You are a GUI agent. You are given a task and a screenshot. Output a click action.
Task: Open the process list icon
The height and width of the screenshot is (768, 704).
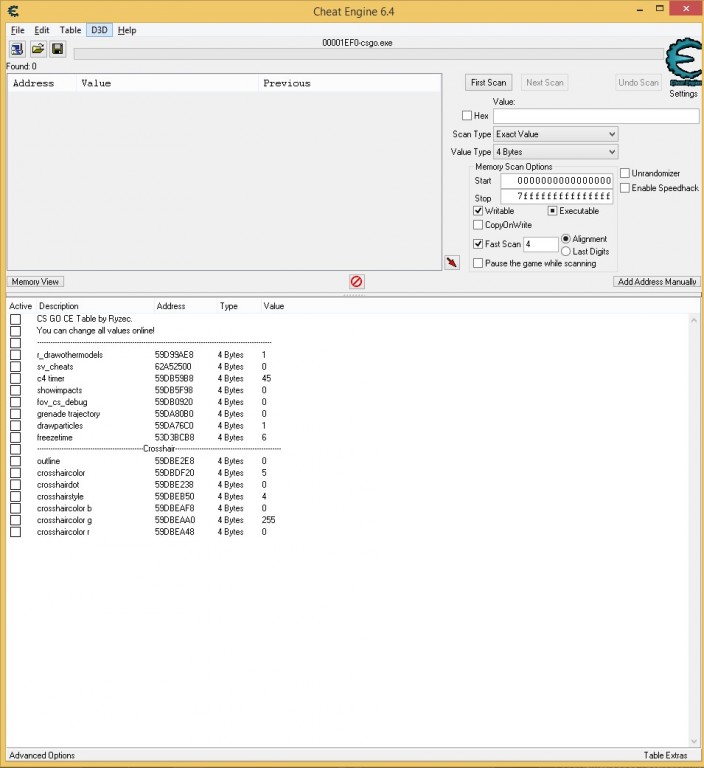pos(17,49)
